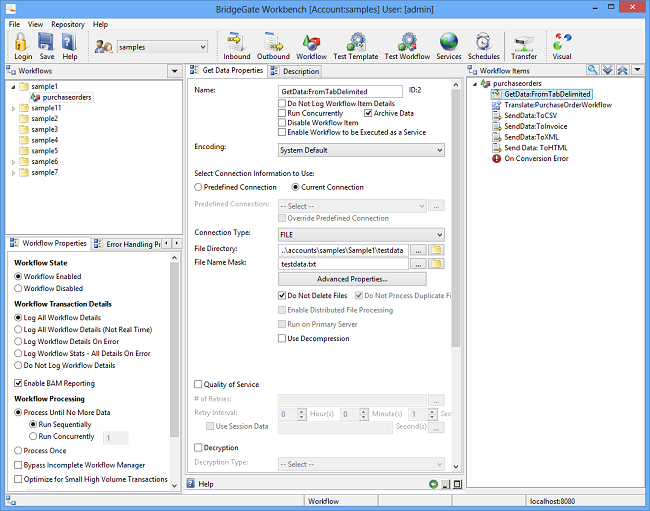
Task: Click the maximize icon in the Help bar
Action: [457, 484]
